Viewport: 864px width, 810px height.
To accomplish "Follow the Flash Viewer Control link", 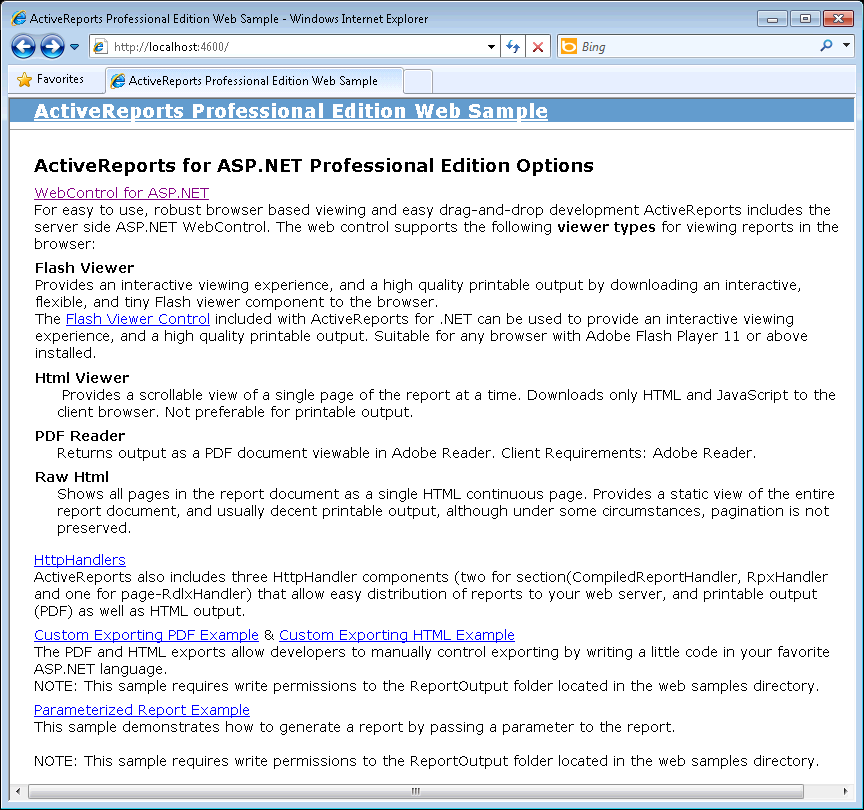I will pos(137,319).
